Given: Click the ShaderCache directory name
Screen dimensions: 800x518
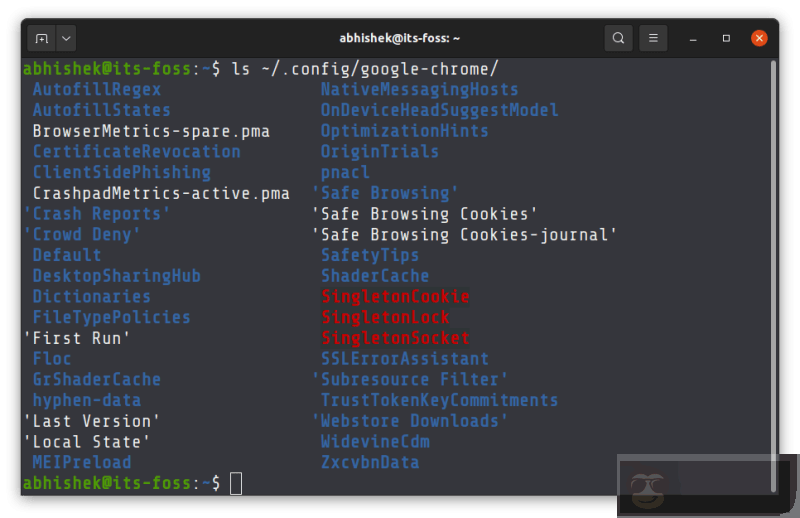Looking at the screenshot, I should coord(375,276).
